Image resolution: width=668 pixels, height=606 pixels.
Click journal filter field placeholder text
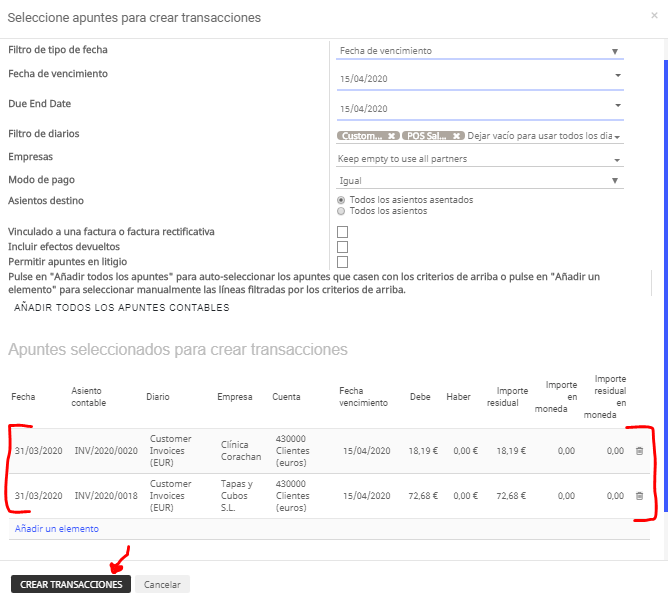[540, 136]
